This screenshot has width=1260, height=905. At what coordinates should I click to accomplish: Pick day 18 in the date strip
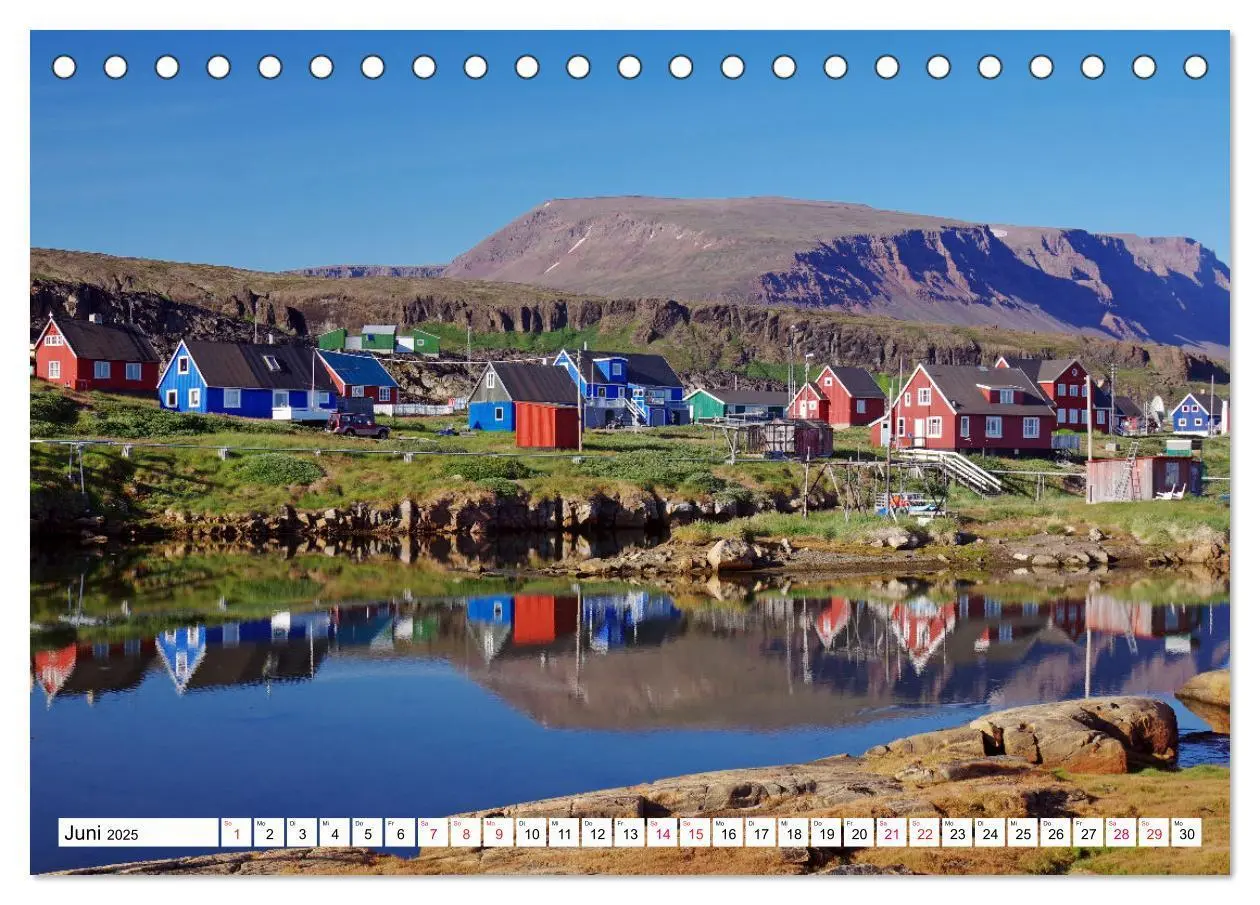(x=793, y=833)
